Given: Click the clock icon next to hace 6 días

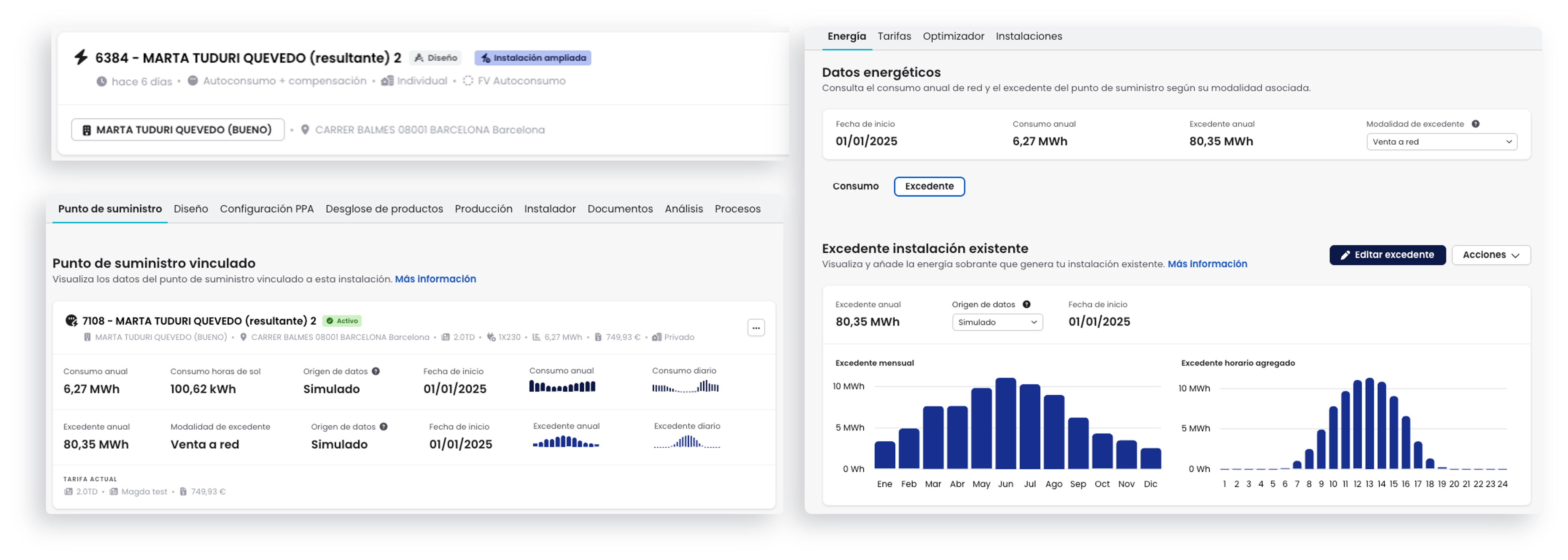Looking at the screenshot, I should [102, 81].
